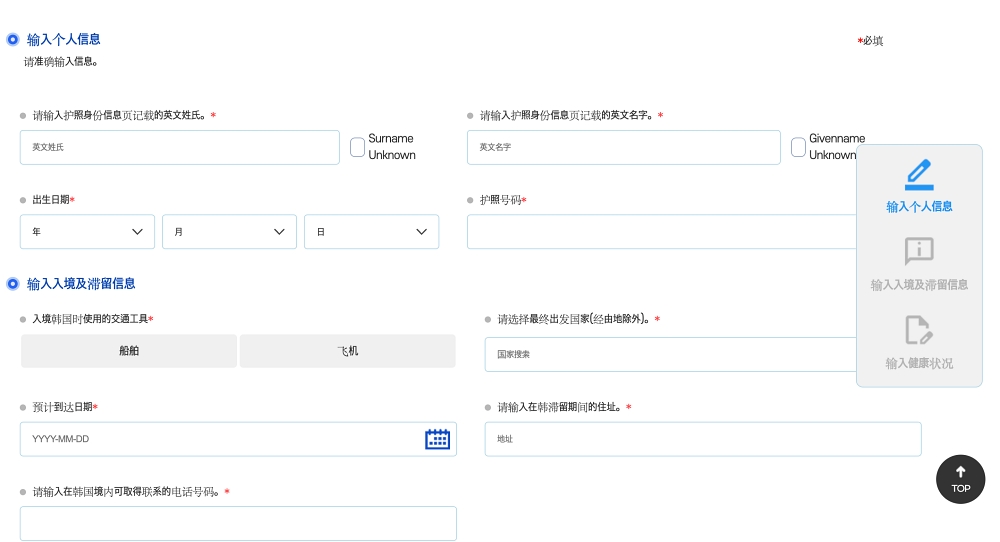Screen dimensions: 1000x542
Task: Click the 国家搜索 country search field
Action: click(670, 354)
